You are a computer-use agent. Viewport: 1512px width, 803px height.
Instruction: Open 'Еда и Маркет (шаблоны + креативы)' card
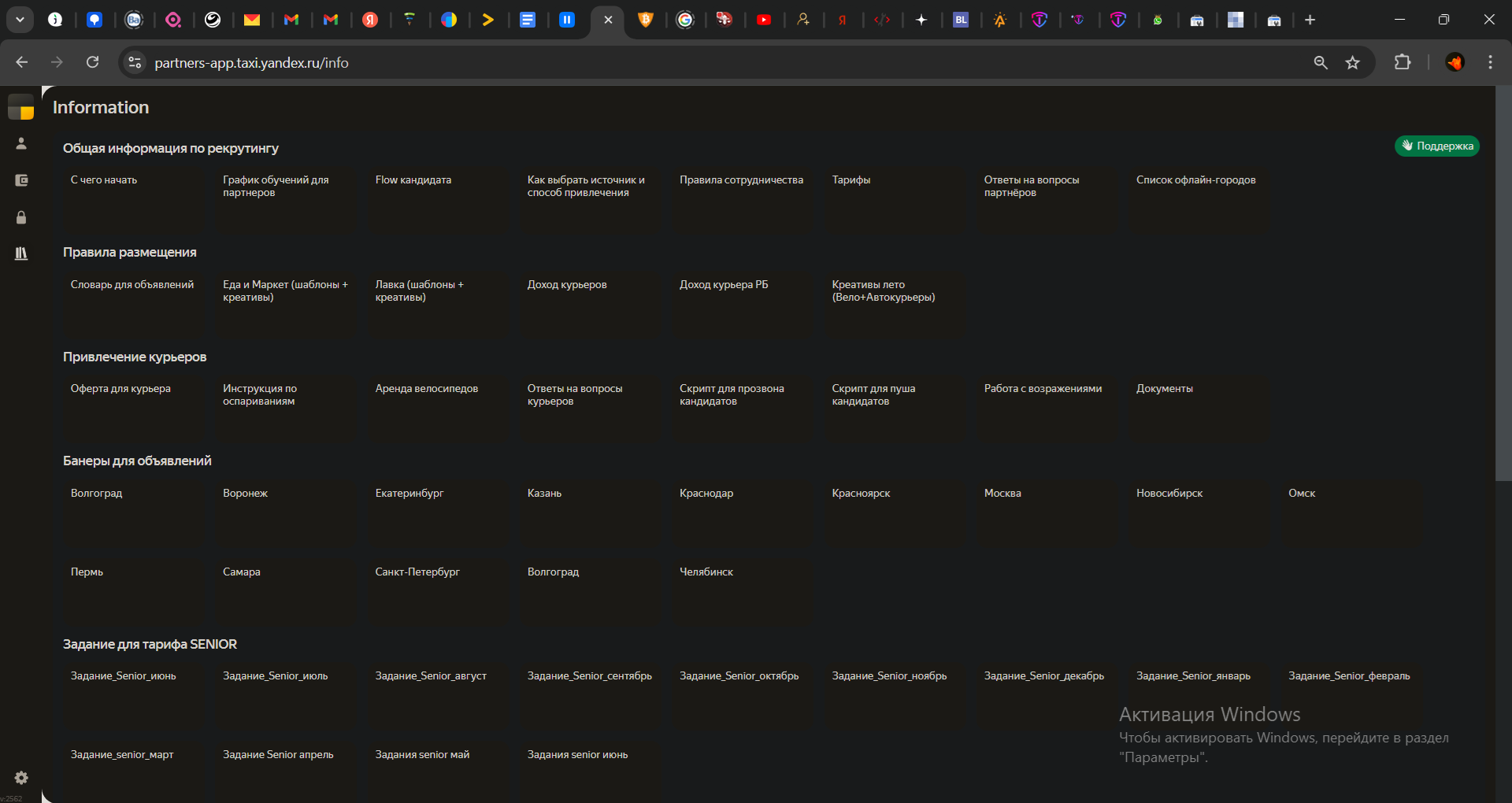(x=285, y=304)
